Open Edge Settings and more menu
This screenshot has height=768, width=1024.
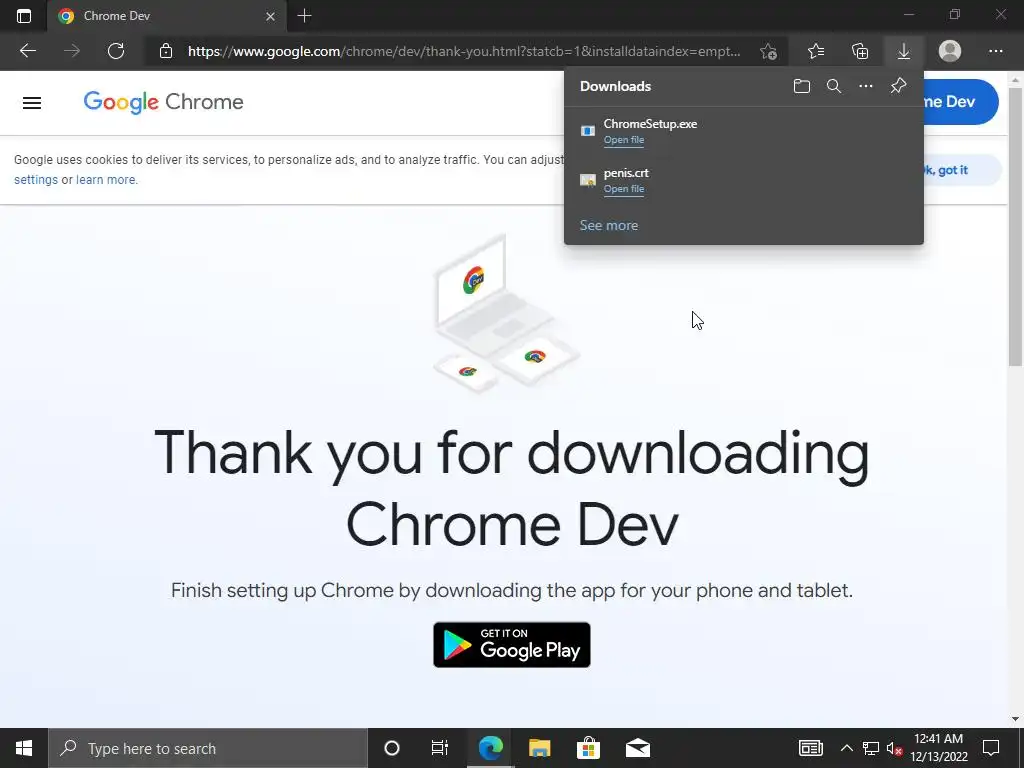[x=995, y=51]
